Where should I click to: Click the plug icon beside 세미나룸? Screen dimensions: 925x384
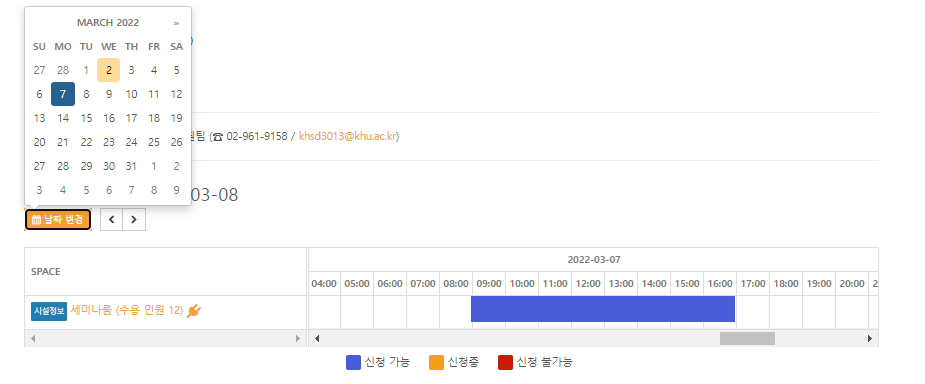click(193, 311)
